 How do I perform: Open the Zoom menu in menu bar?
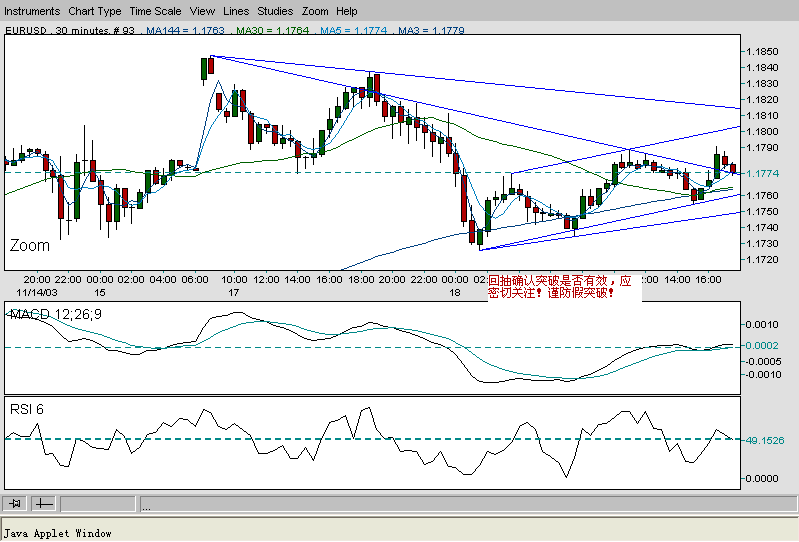click(x=315, y=11)
